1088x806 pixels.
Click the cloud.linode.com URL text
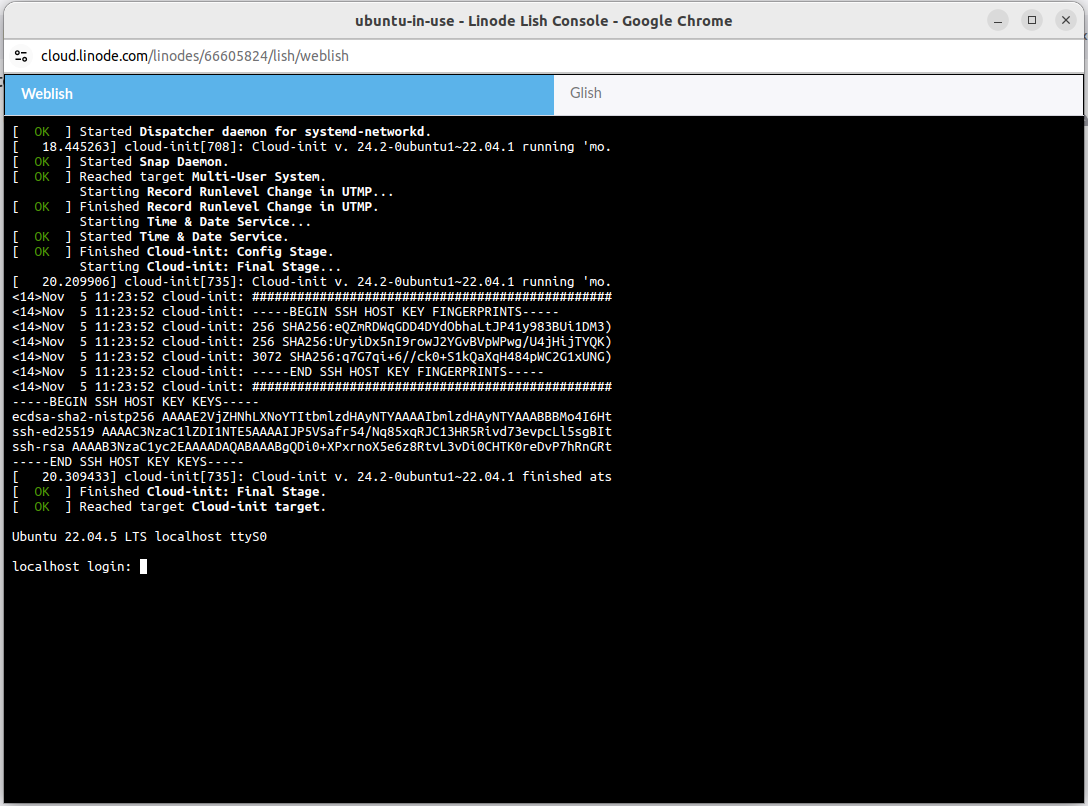coord(90,56)
